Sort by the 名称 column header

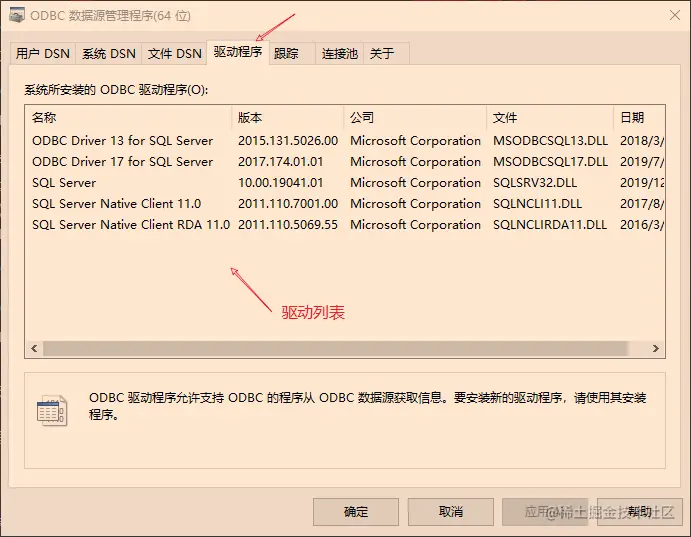tap(128, 118)
